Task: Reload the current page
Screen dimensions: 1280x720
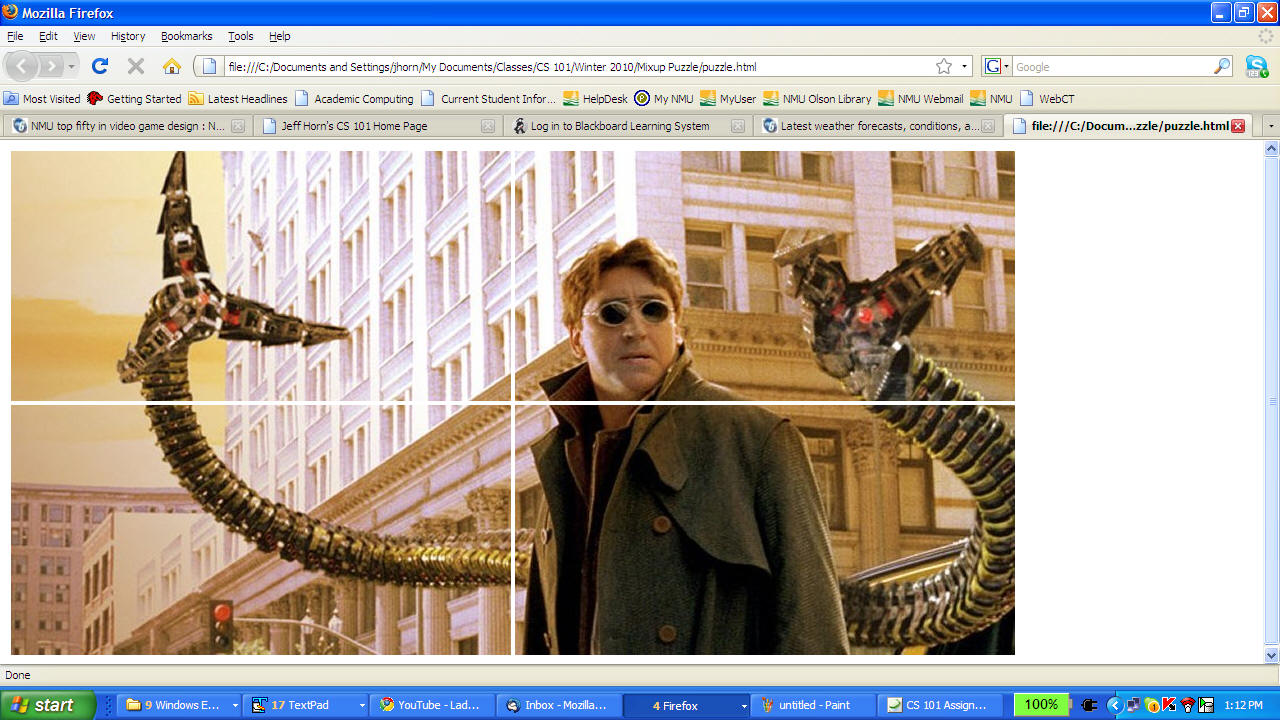Action: pos(100,66)
